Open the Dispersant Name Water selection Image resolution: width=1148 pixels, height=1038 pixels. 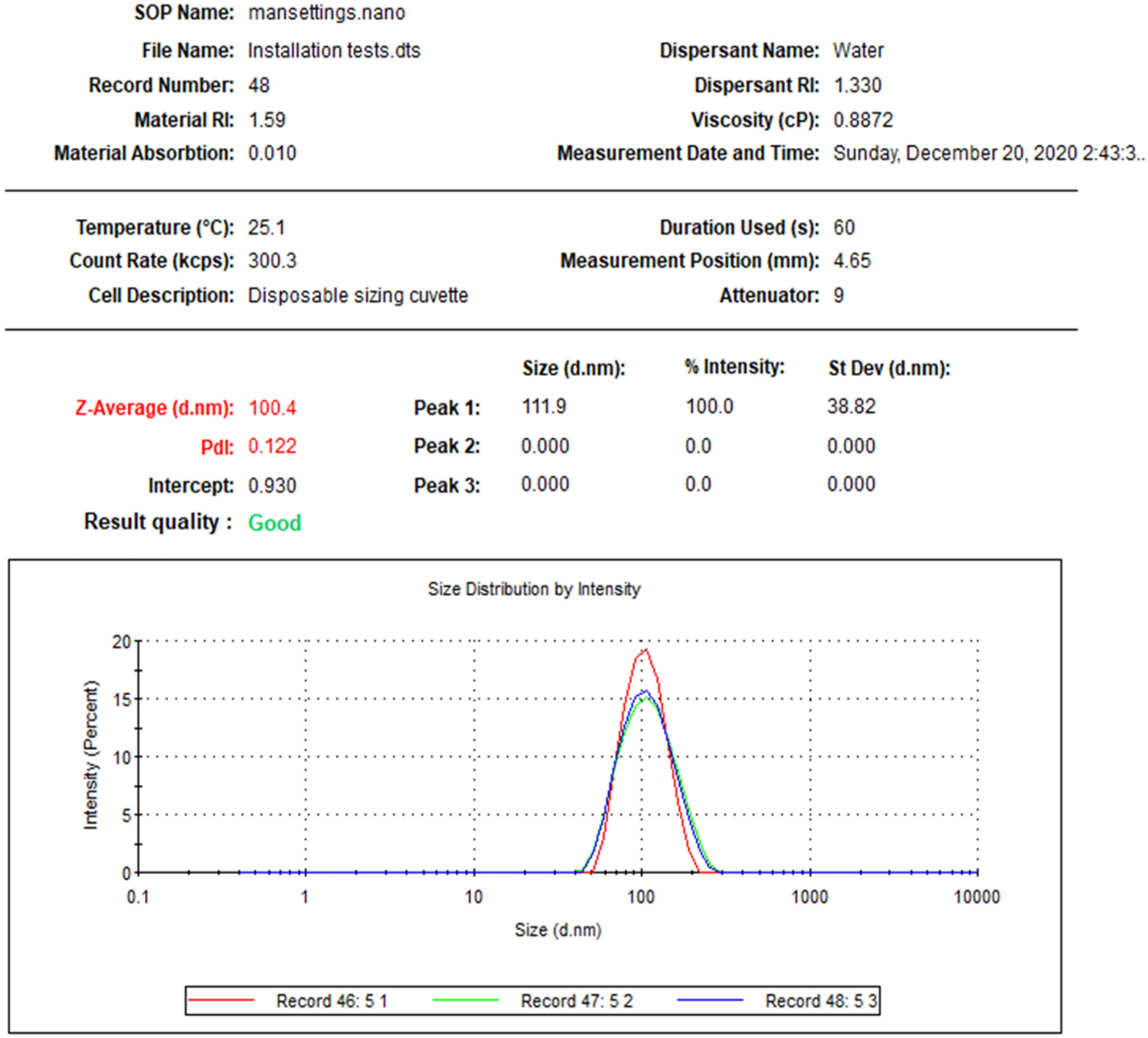[x=859, y=51]
